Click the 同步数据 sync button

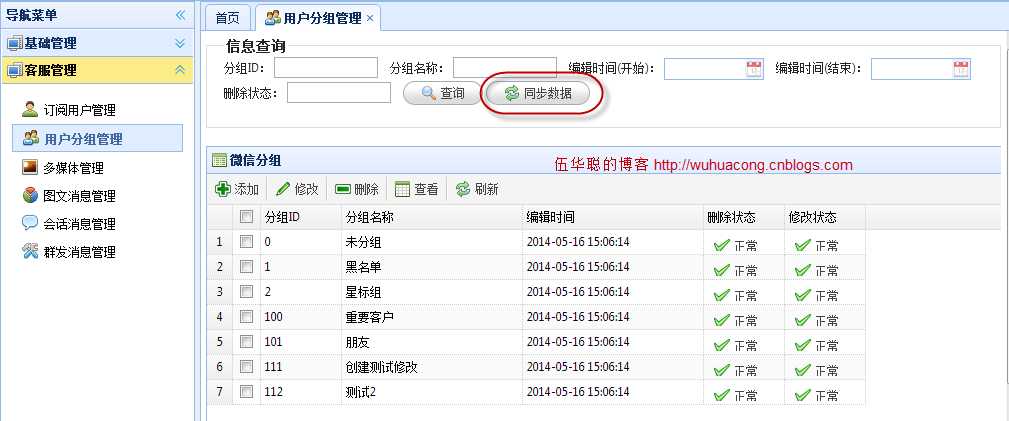pos(538,93)
